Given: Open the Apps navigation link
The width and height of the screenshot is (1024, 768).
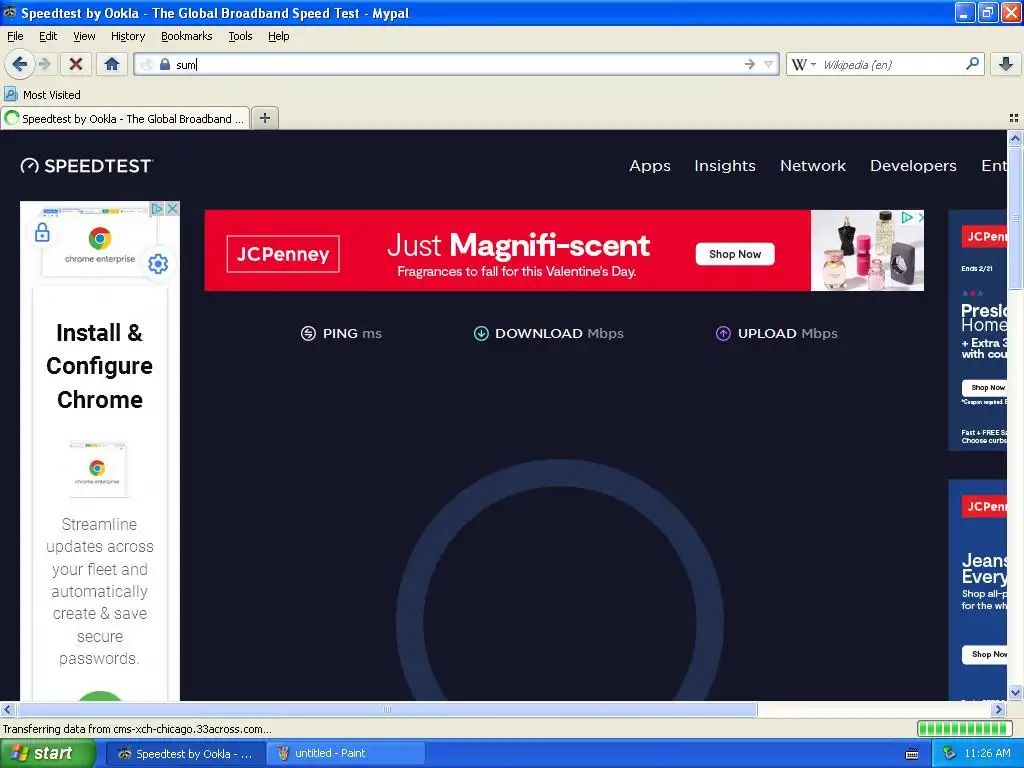Looking at the screenshot, I should click(650, 166).
